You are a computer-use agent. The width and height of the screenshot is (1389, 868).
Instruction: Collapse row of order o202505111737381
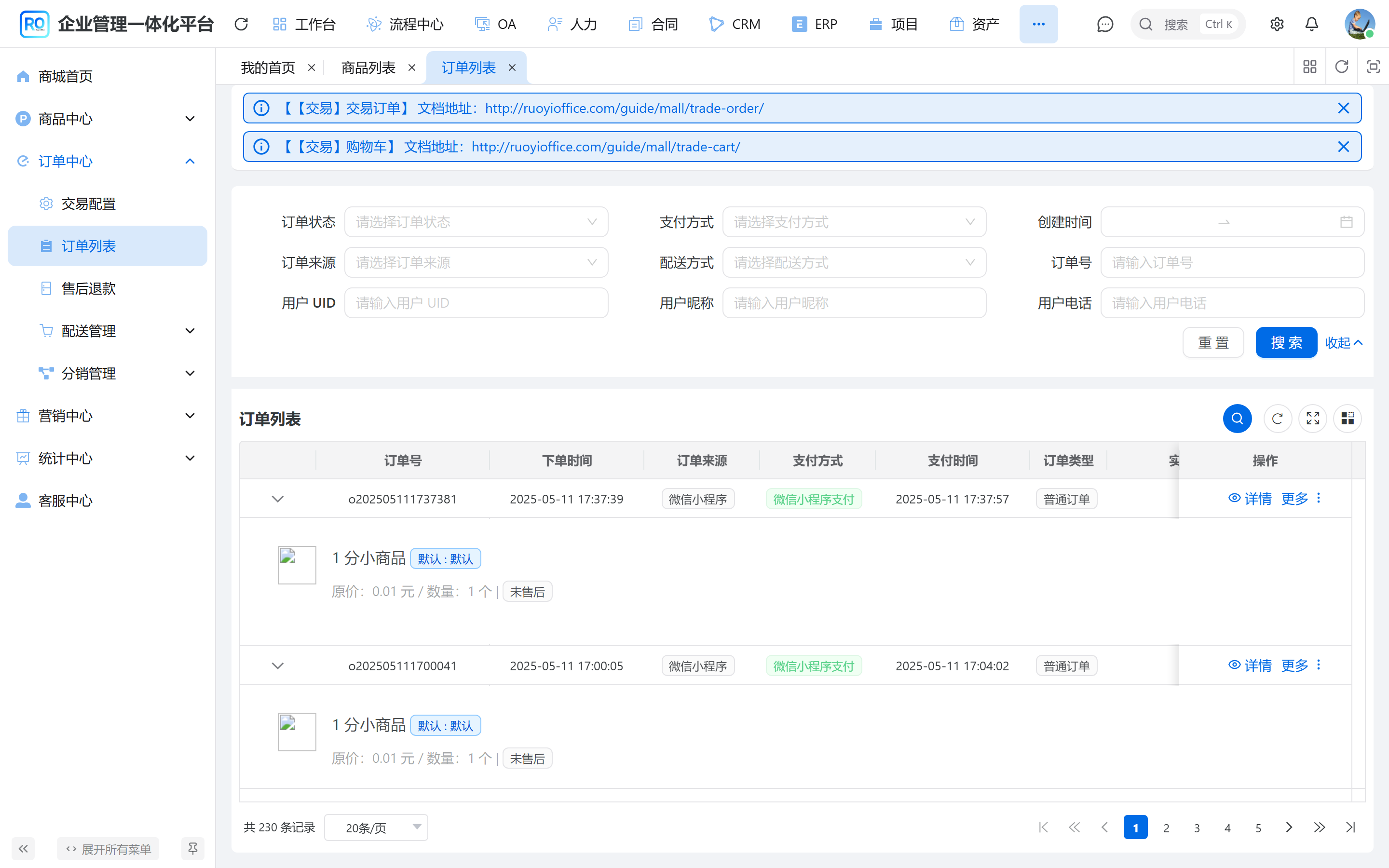(x=278, y=499)
